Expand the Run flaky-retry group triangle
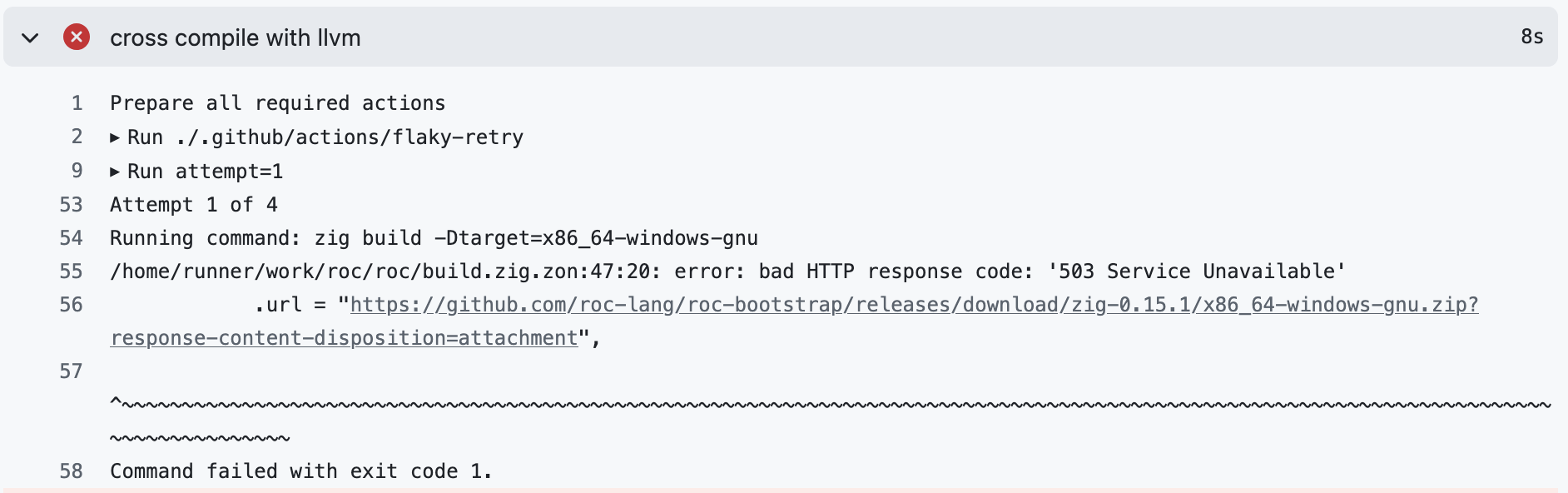 (x=115, y=137)
